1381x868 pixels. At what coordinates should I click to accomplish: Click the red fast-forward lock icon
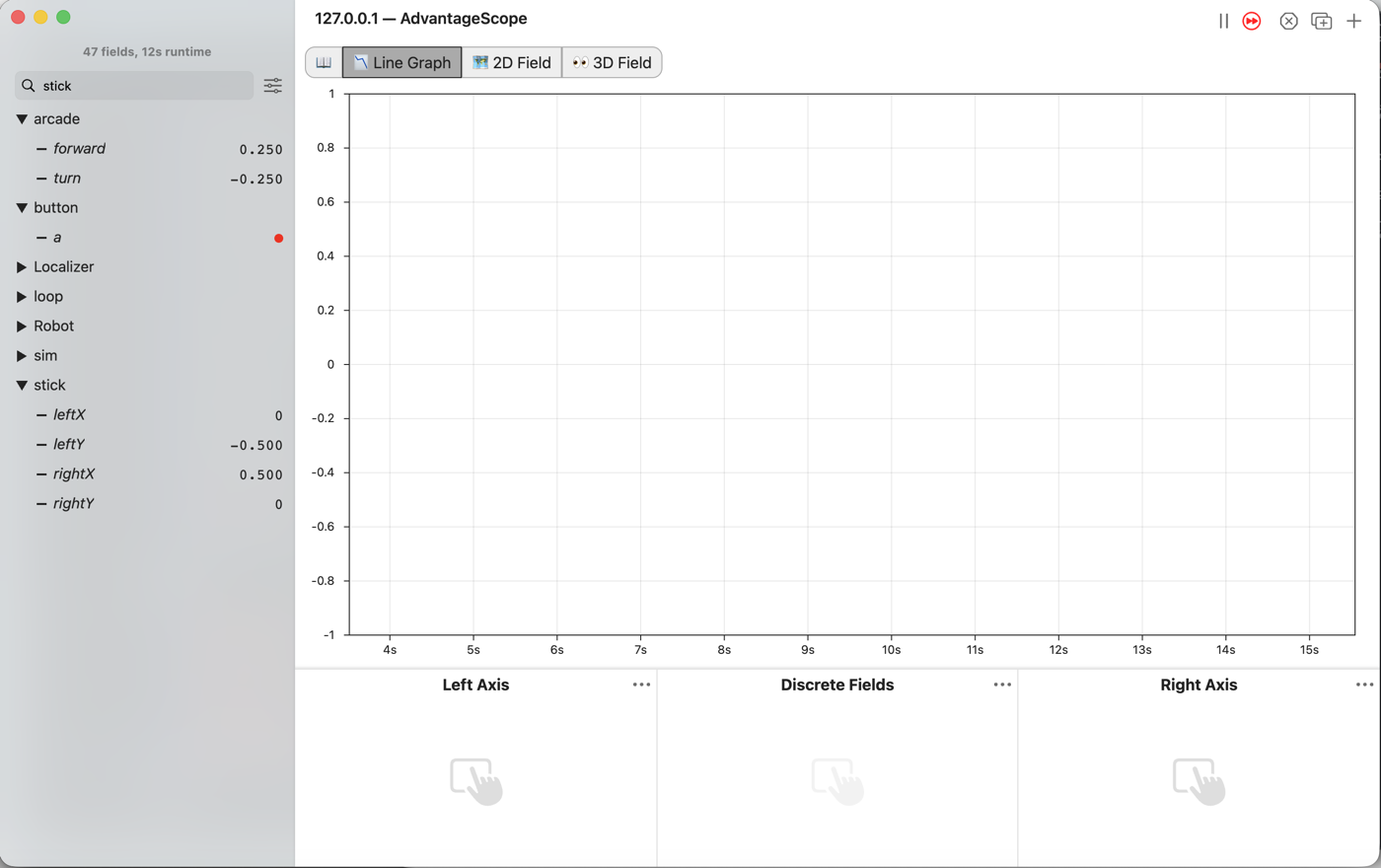click(x=1252, y=21)
